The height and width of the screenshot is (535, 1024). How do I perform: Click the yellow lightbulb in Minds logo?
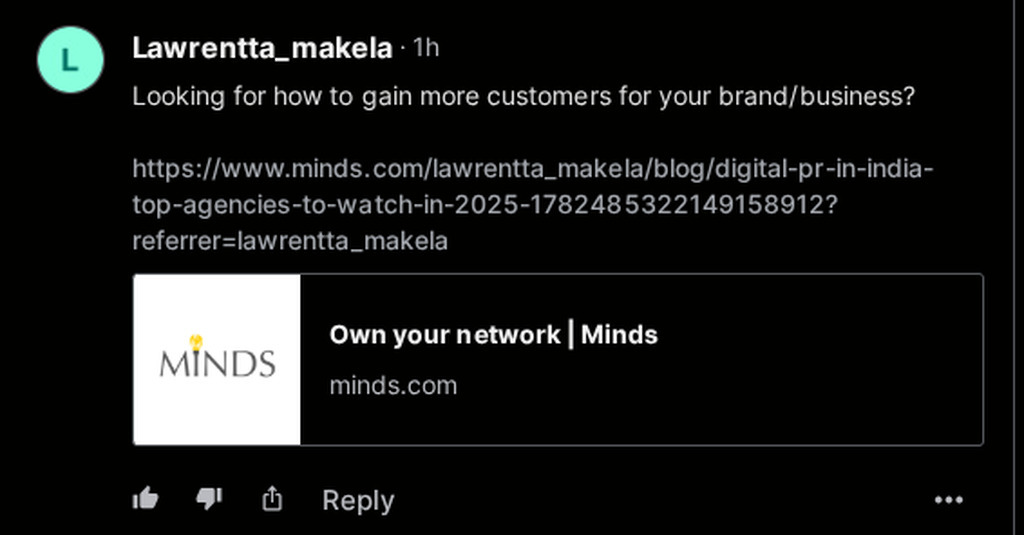(196, 342)
